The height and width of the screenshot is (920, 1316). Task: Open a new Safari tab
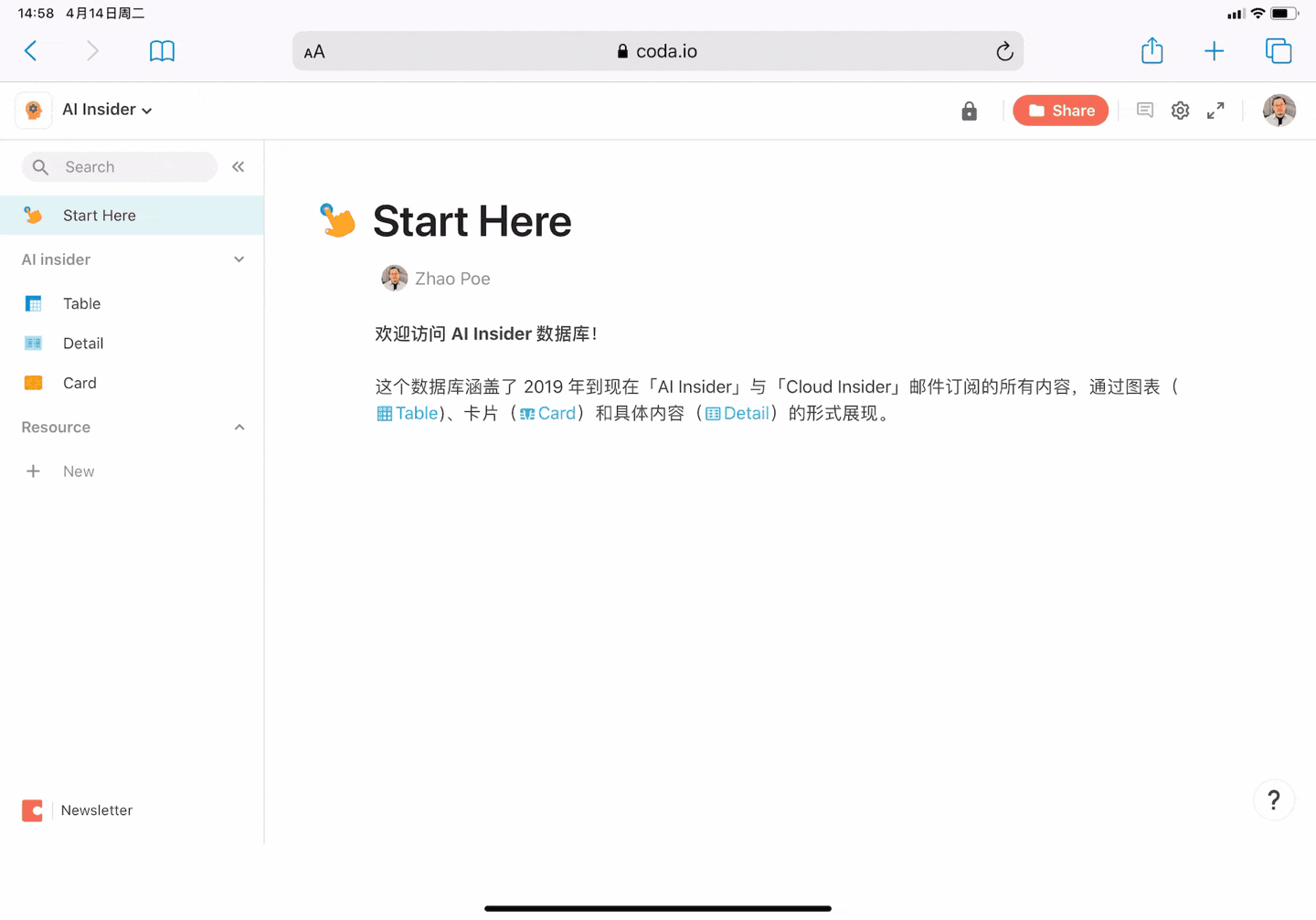1214,51
